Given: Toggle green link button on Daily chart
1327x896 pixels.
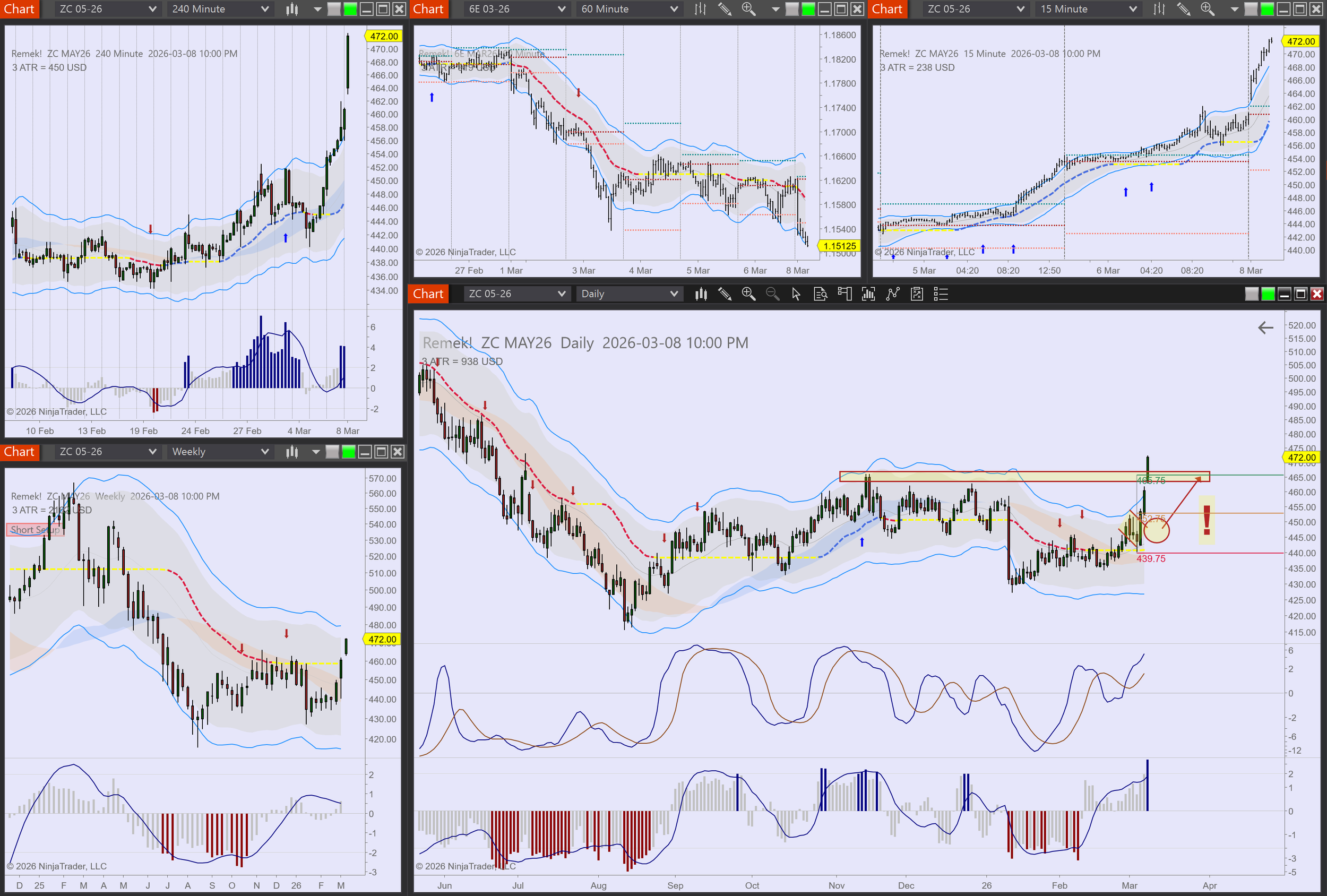Looking at the screenshot, I should pyautogui.click(x=1268, y=294).
